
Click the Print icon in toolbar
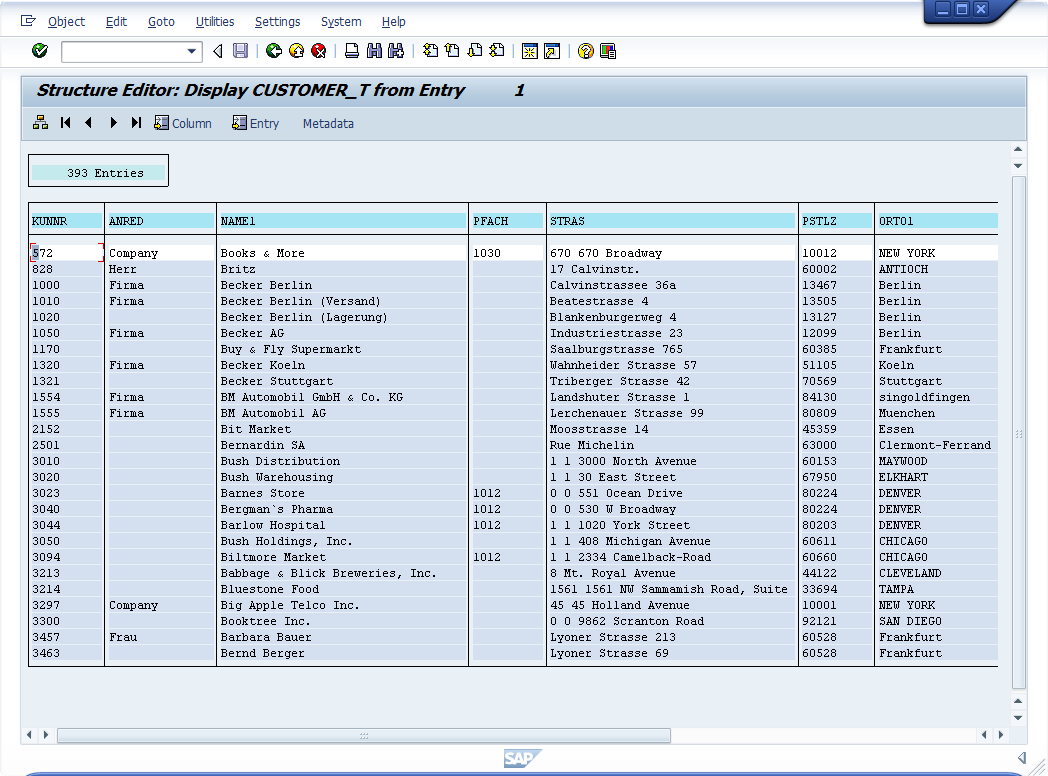tap(352, 51)
